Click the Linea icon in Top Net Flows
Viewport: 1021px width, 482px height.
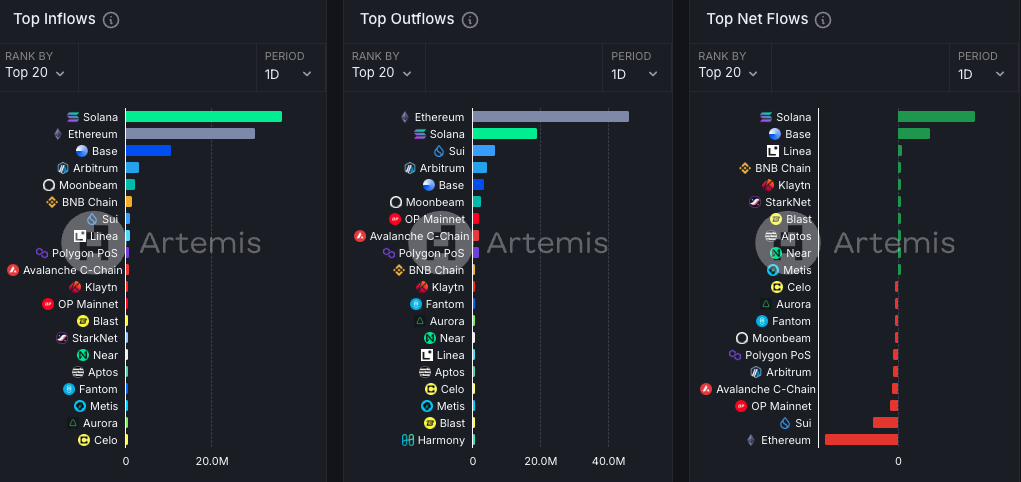coord(773,151)
